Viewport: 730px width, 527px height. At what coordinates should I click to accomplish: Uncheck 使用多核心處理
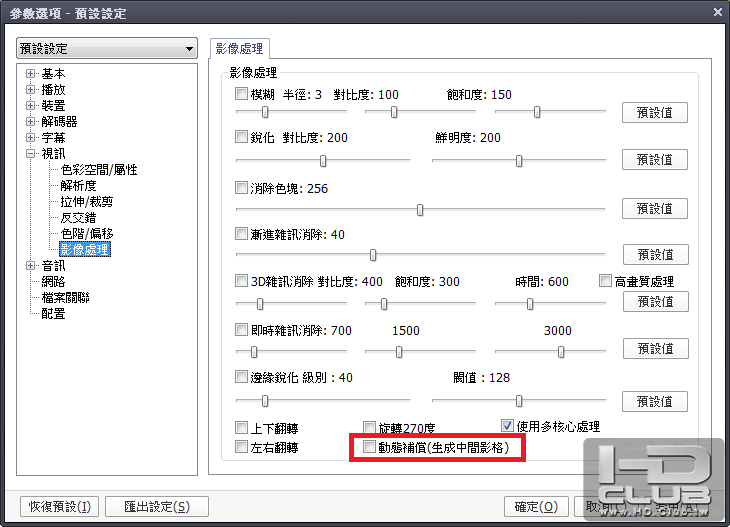[x=507, y=426]
